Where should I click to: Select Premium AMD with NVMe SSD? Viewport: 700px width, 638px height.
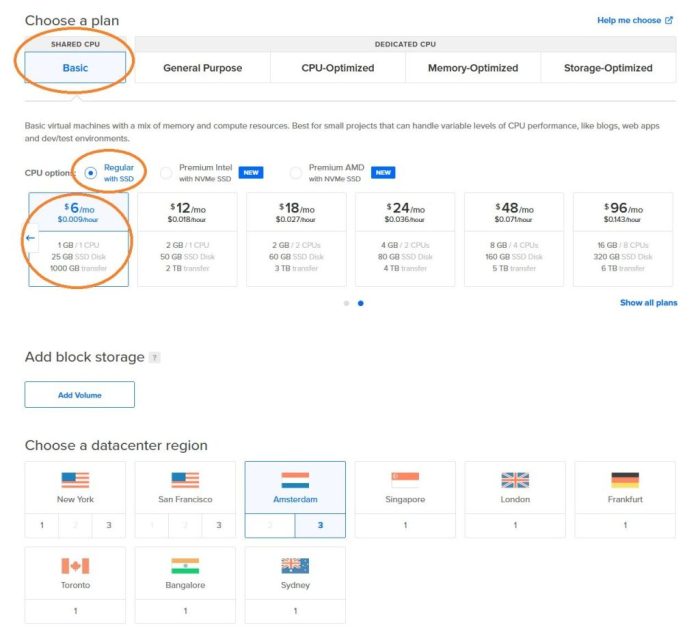(296, 173)
